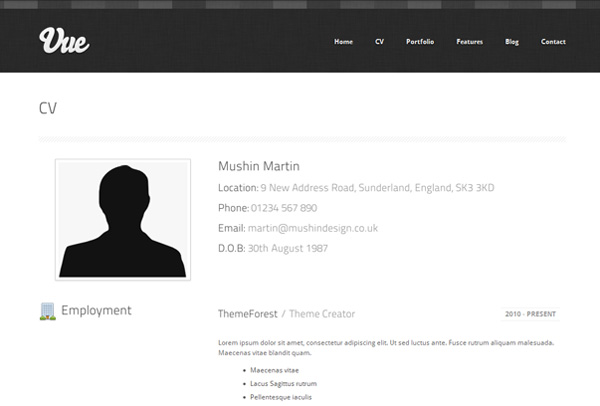Viewport: 600px width, 406px height.
Task: Open the Portfolio page
Action: 420,42
